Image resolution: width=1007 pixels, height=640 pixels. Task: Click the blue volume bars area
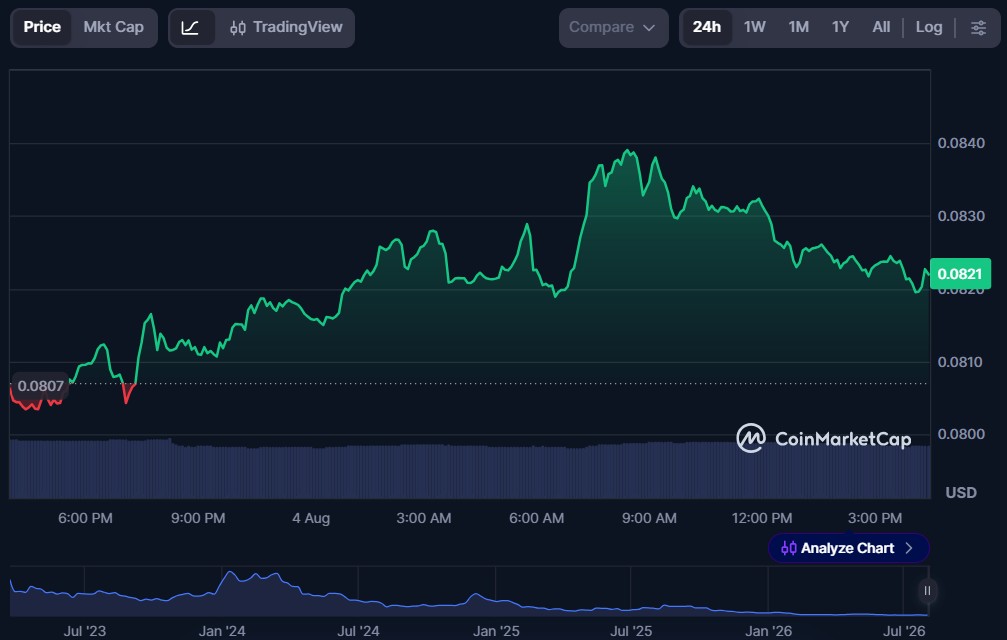click(x=469, y=471)
